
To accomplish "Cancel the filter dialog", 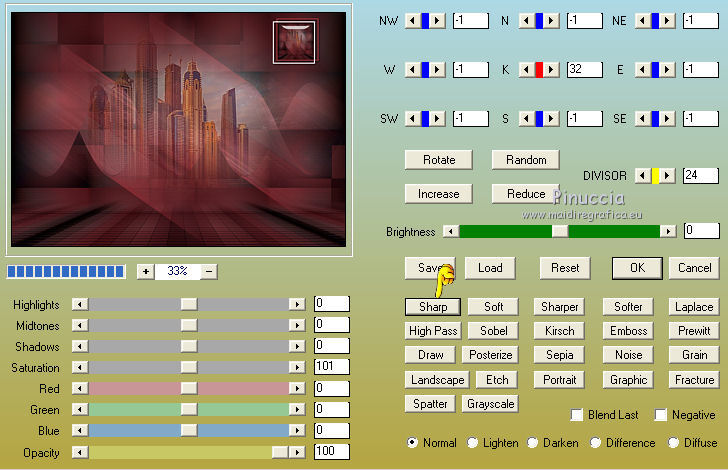I will coord(695,268).
